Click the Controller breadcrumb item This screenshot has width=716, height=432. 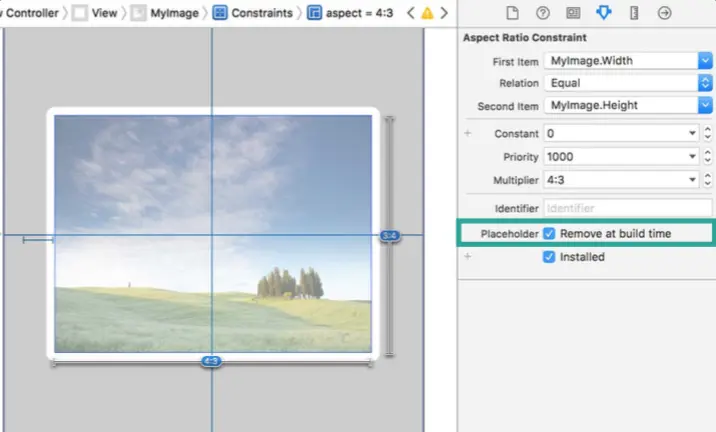(x=31, y=13)
